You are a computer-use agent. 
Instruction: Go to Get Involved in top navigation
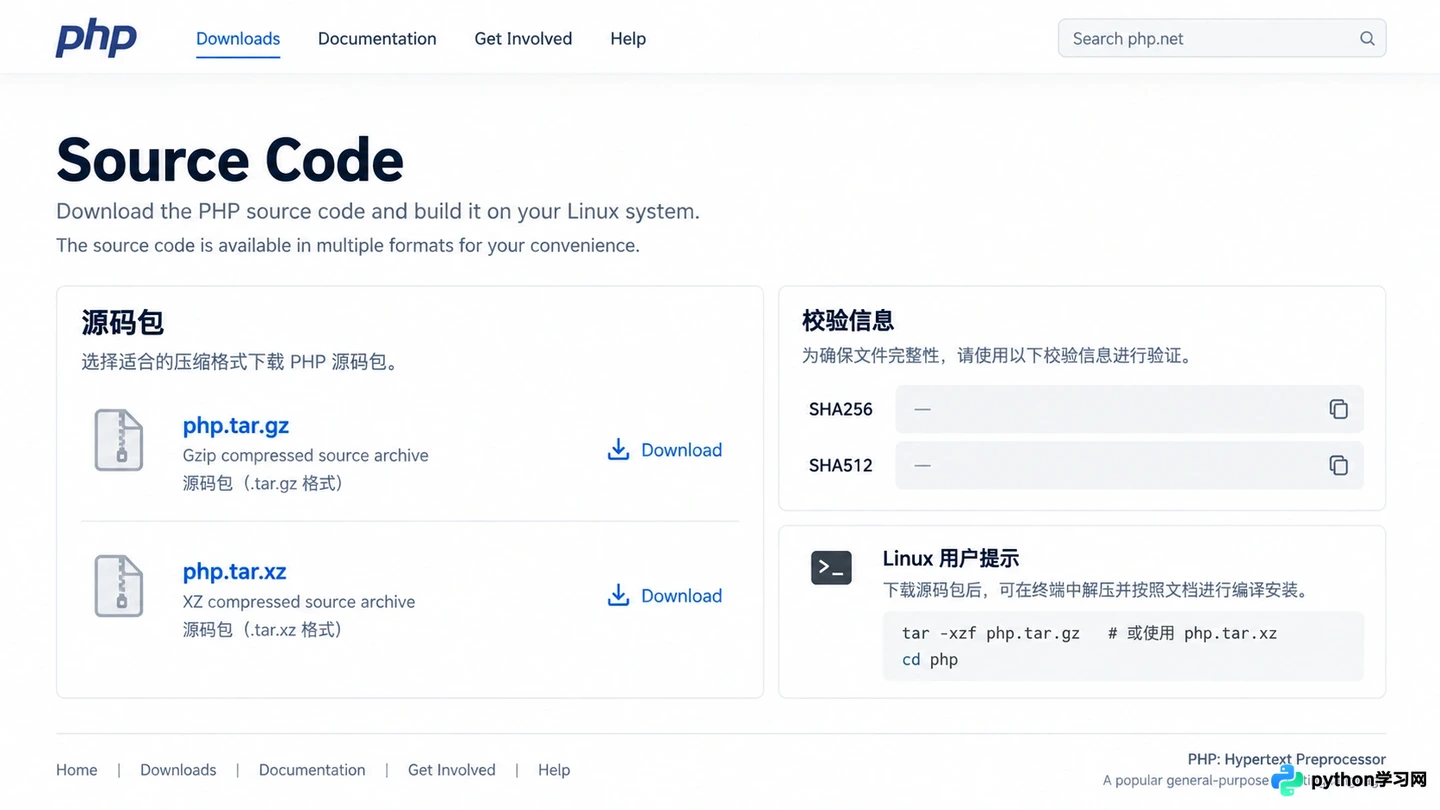[523, 39]
